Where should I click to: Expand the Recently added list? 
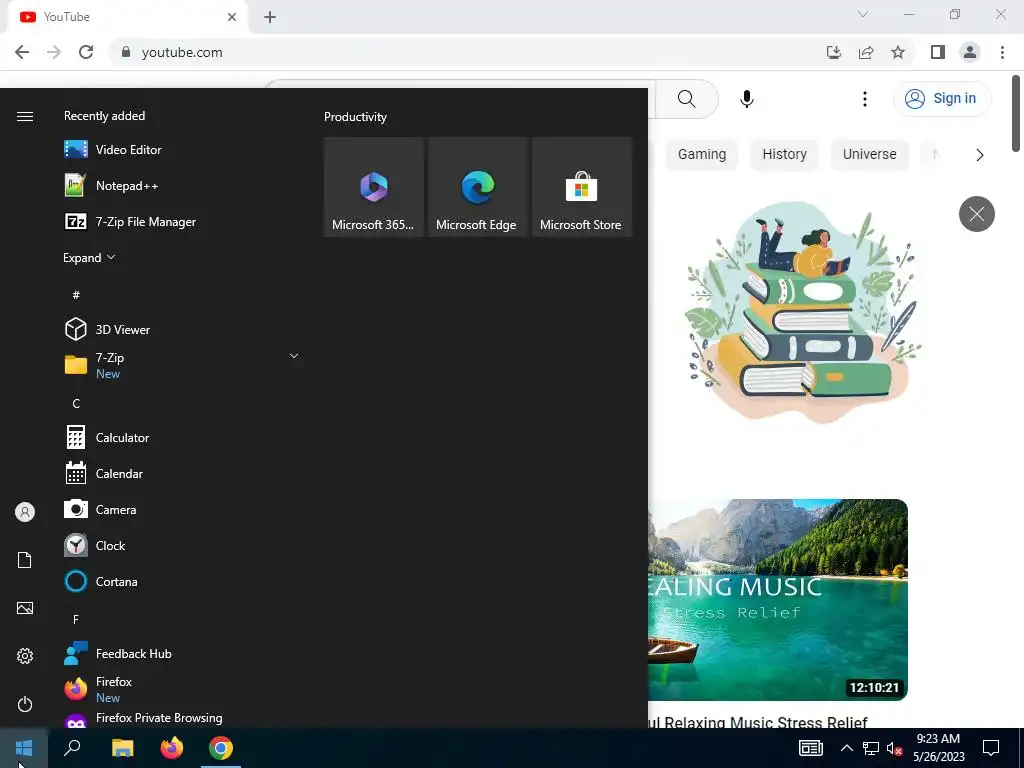[89, 258]
